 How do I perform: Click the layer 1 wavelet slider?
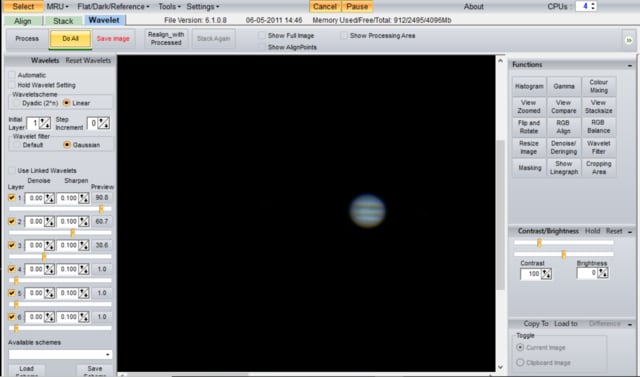(60, 209)
